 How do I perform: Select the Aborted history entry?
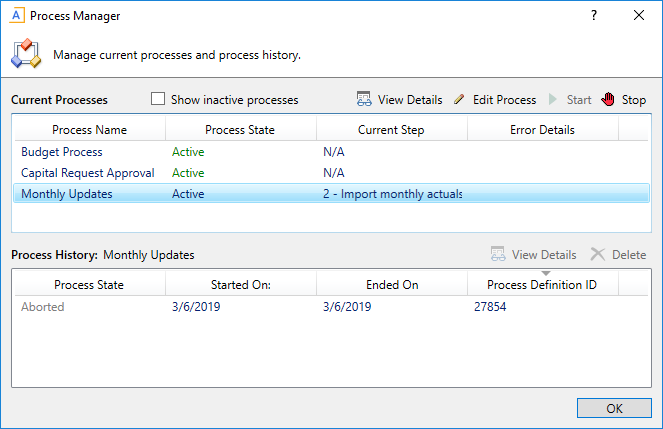point(43,307)
